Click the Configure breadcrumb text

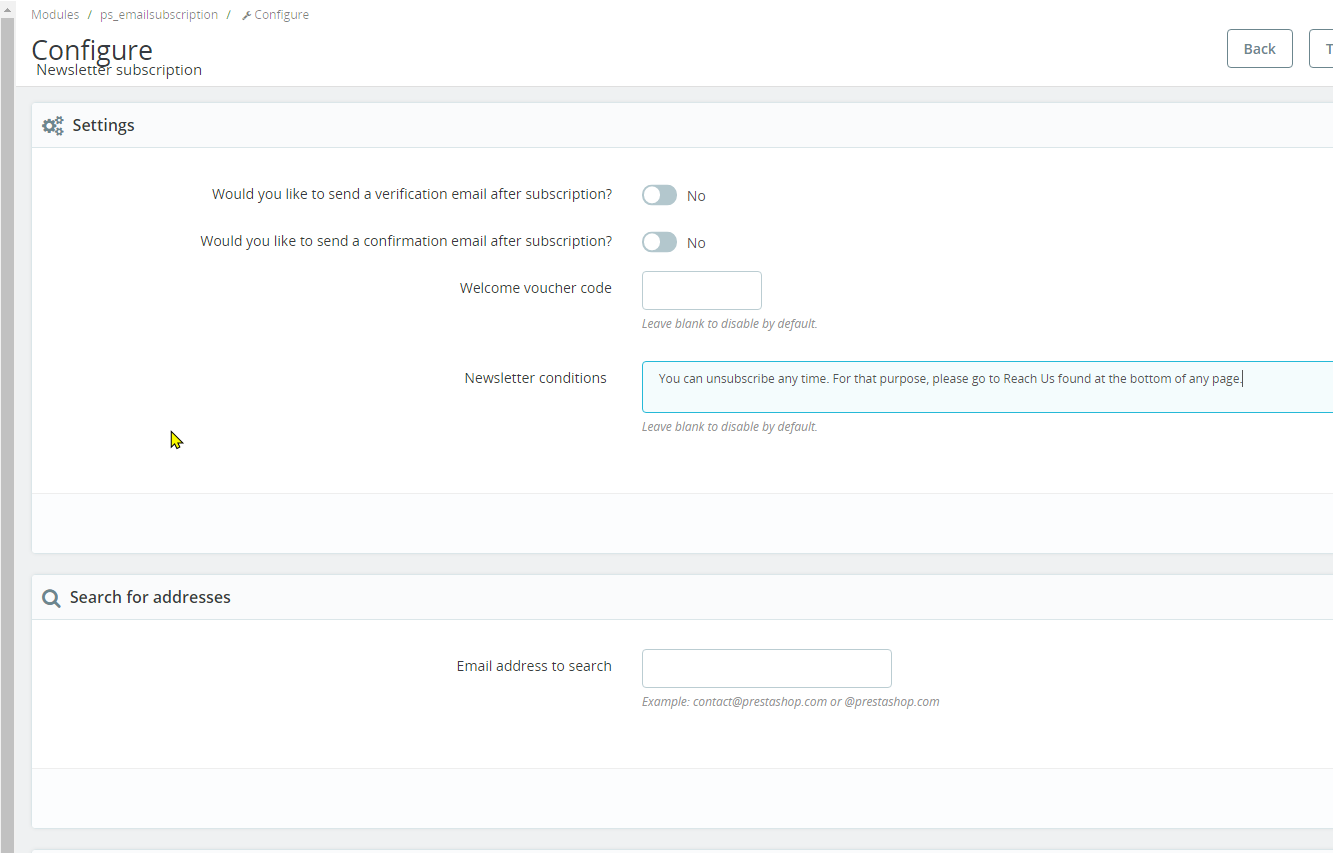coord(282,15)
